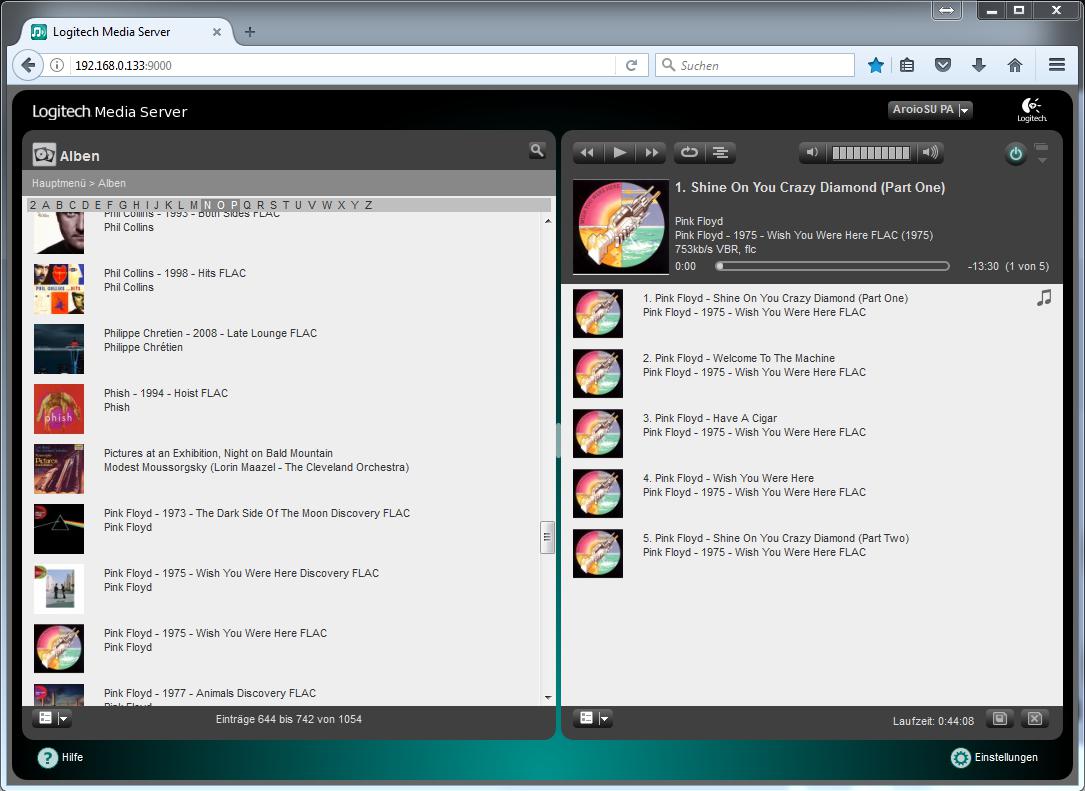Viewport: 1085px width, 791px height.
Task: Toggle shuffle playlist icon
Action: pos(720,153)
